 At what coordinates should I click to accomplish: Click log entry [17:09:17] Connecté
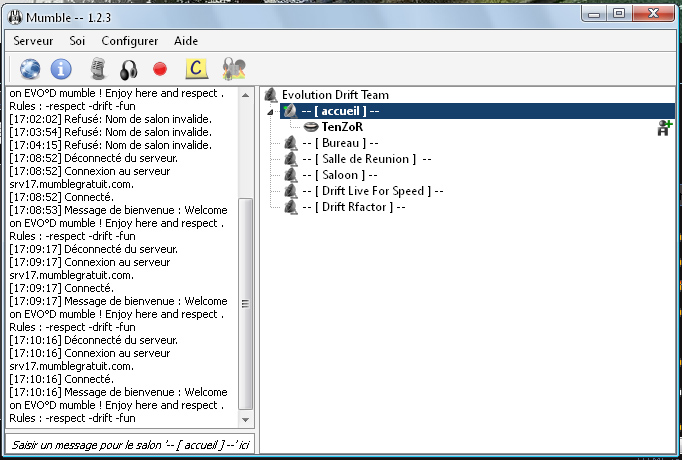[61, 288]
